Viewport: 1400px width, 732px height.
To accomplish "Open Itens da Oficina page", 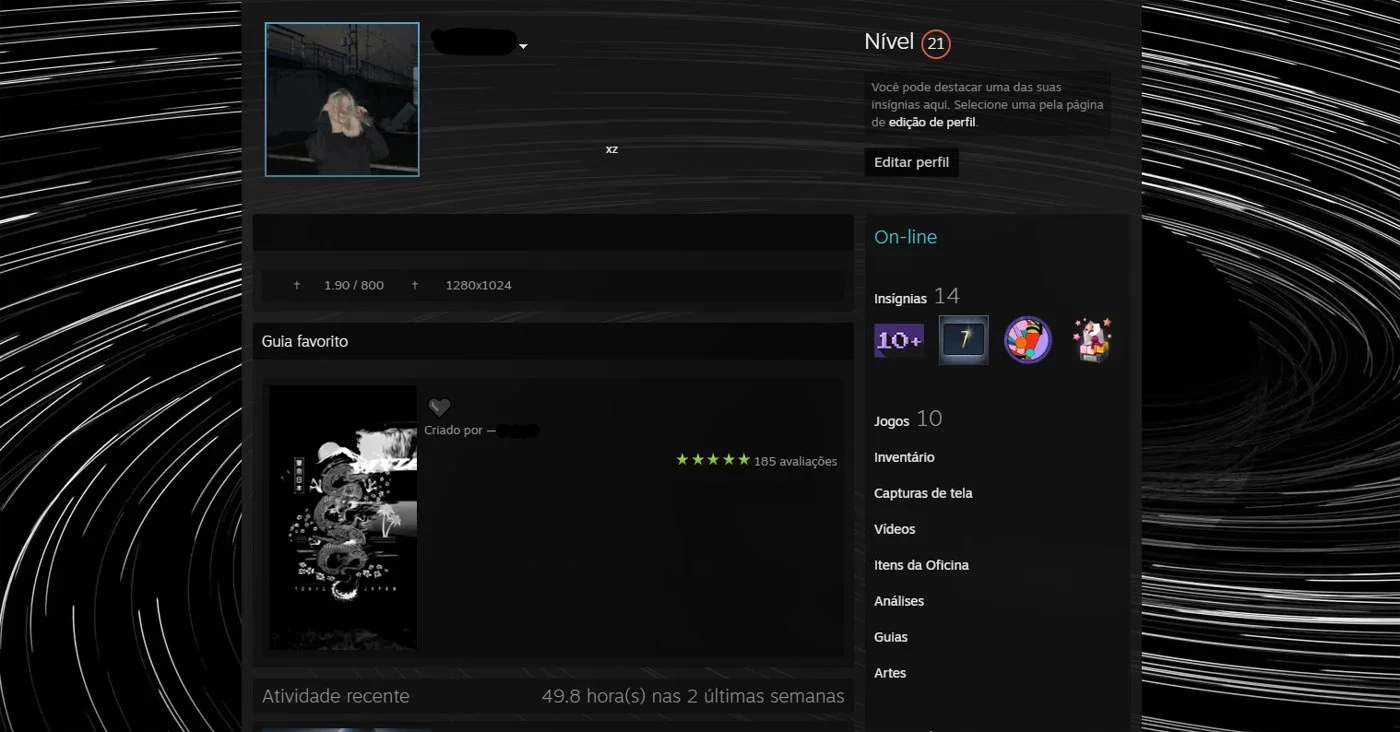I will click(x=921, y=565).
